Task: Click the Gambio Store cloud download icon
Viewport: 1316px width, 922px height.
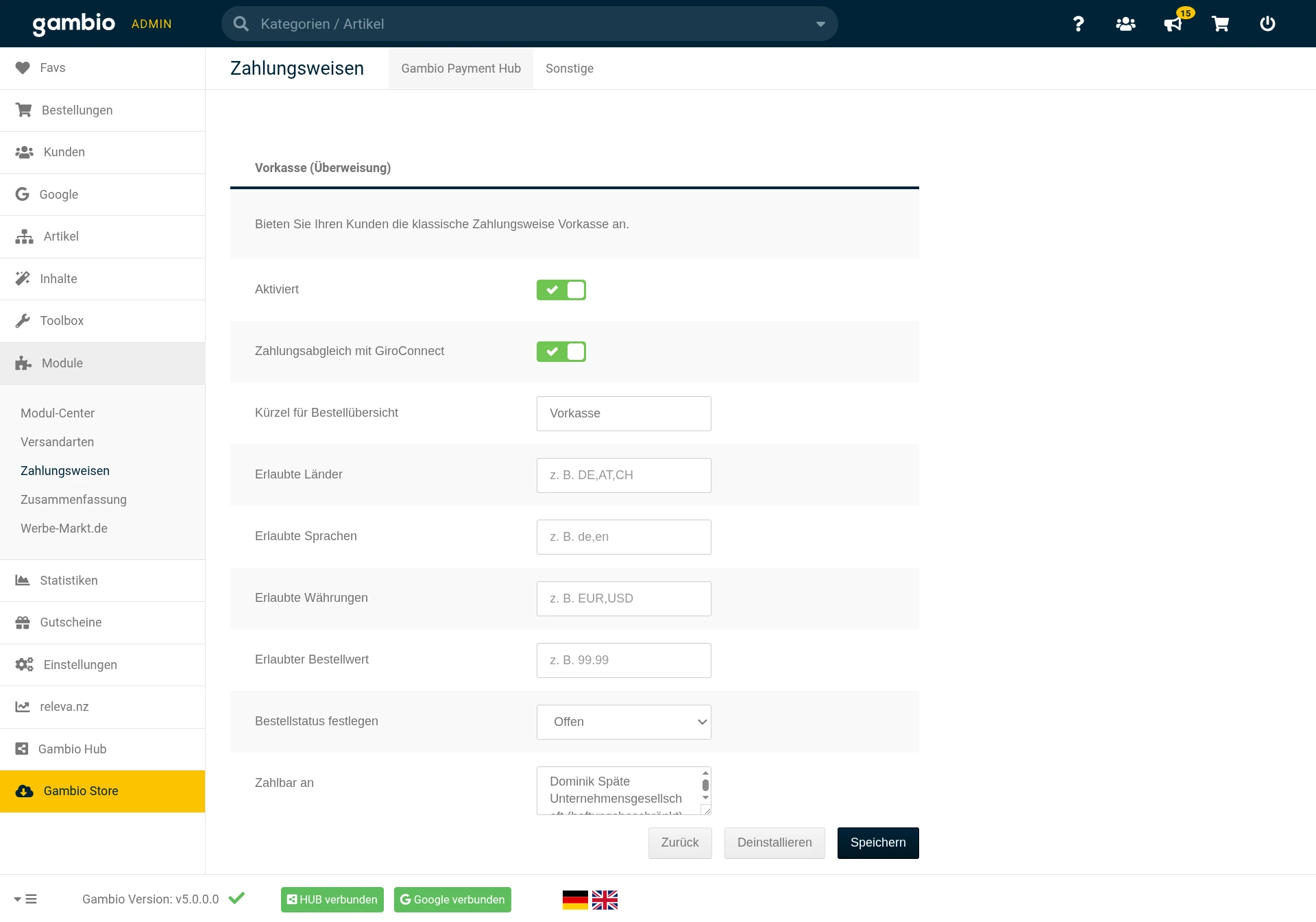Action: pos(25,791)
